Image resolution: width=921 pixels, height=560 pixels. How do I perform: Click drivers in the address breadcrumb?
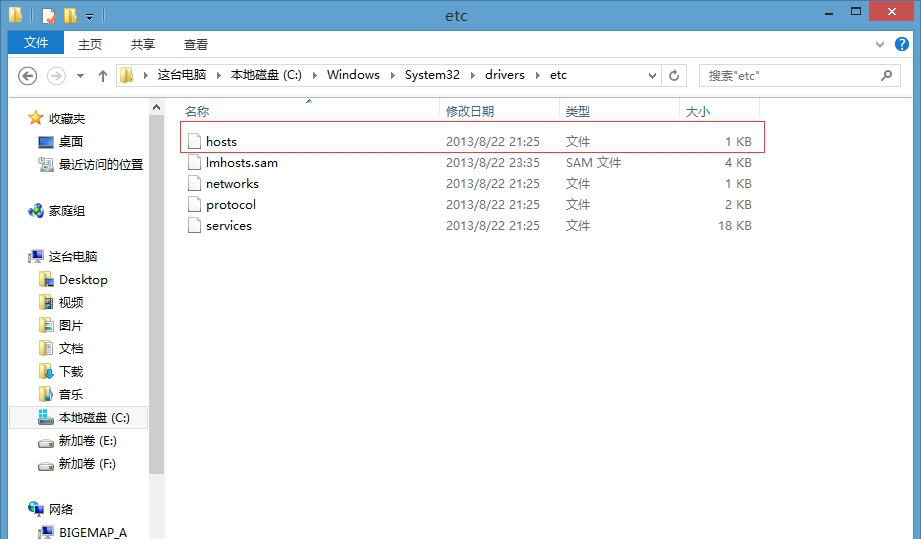[505, 75]
